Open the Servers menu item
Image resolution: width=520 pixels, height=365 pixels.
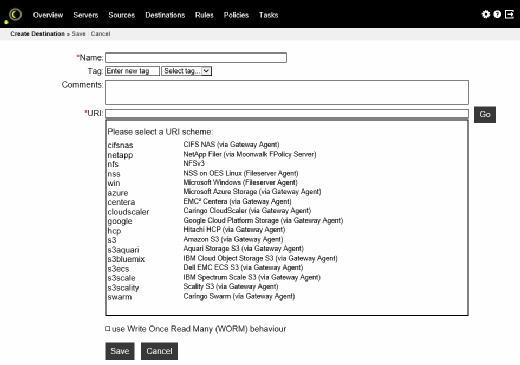(86, 15)
